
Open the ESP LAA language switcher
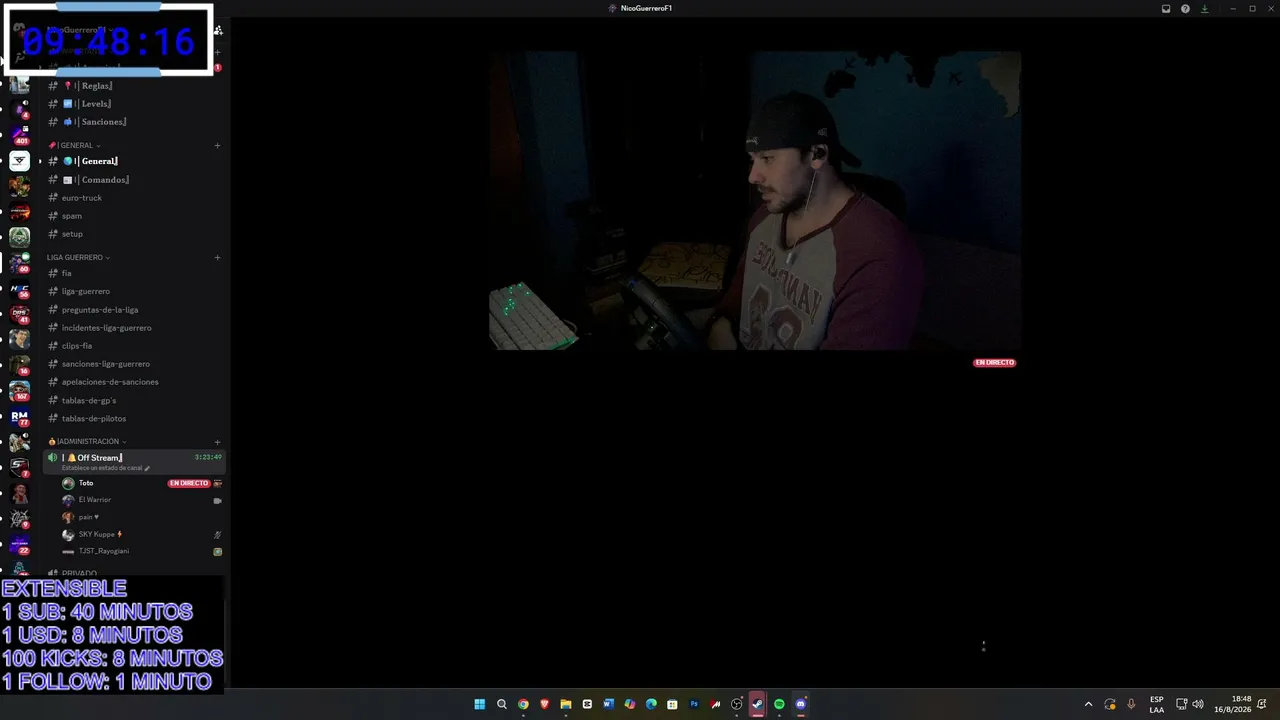coord(1157,704)
